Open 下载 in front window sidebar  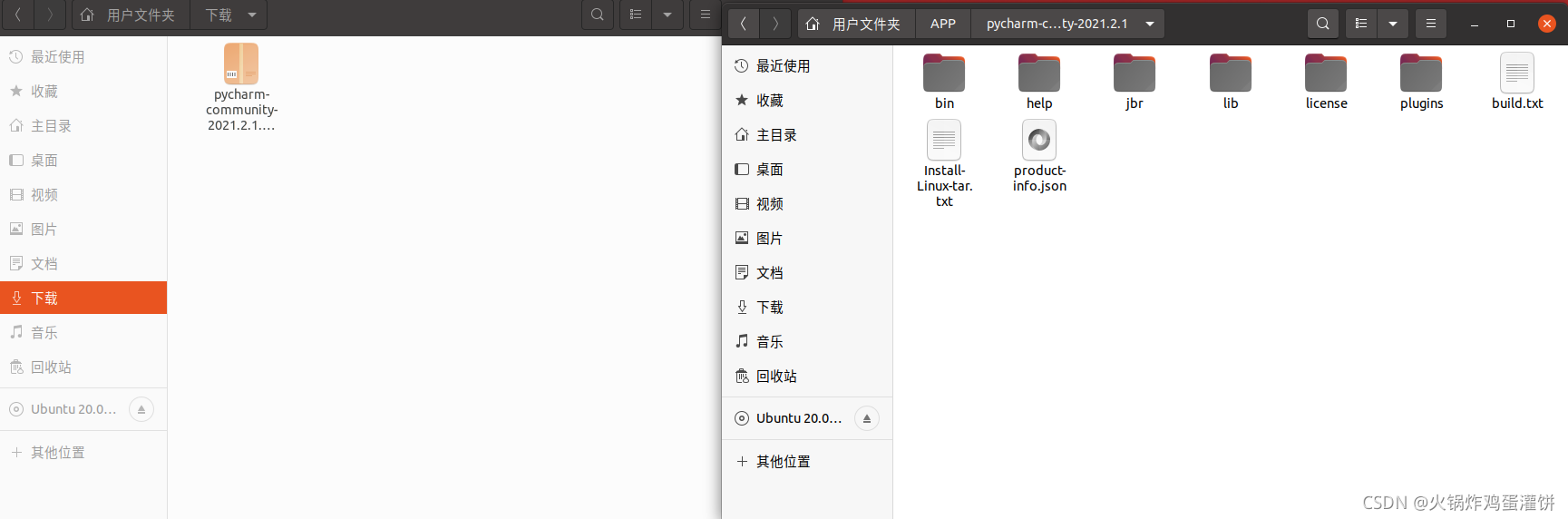point(807,307)
